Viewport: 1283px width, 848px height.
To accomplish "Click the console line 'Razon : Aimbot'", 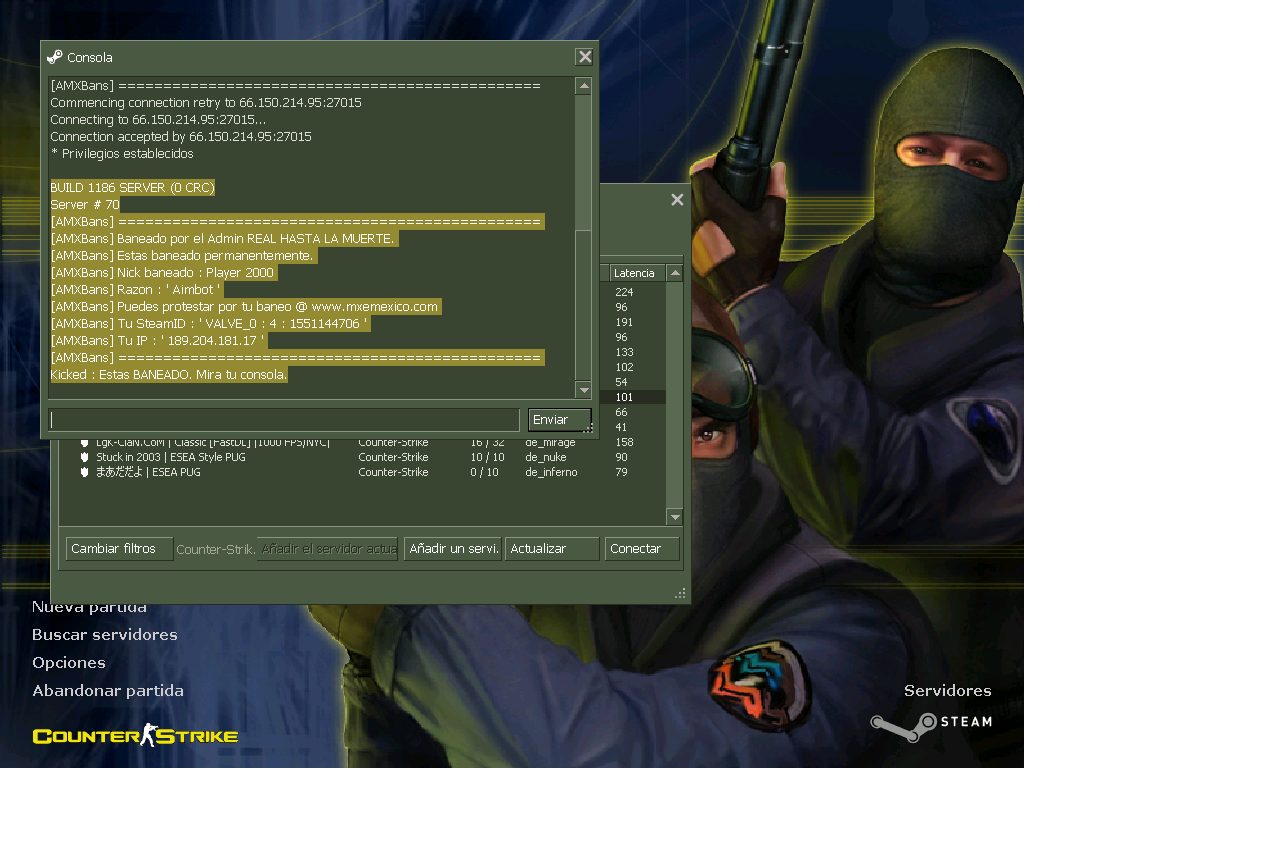I will (x=135, y=289).
